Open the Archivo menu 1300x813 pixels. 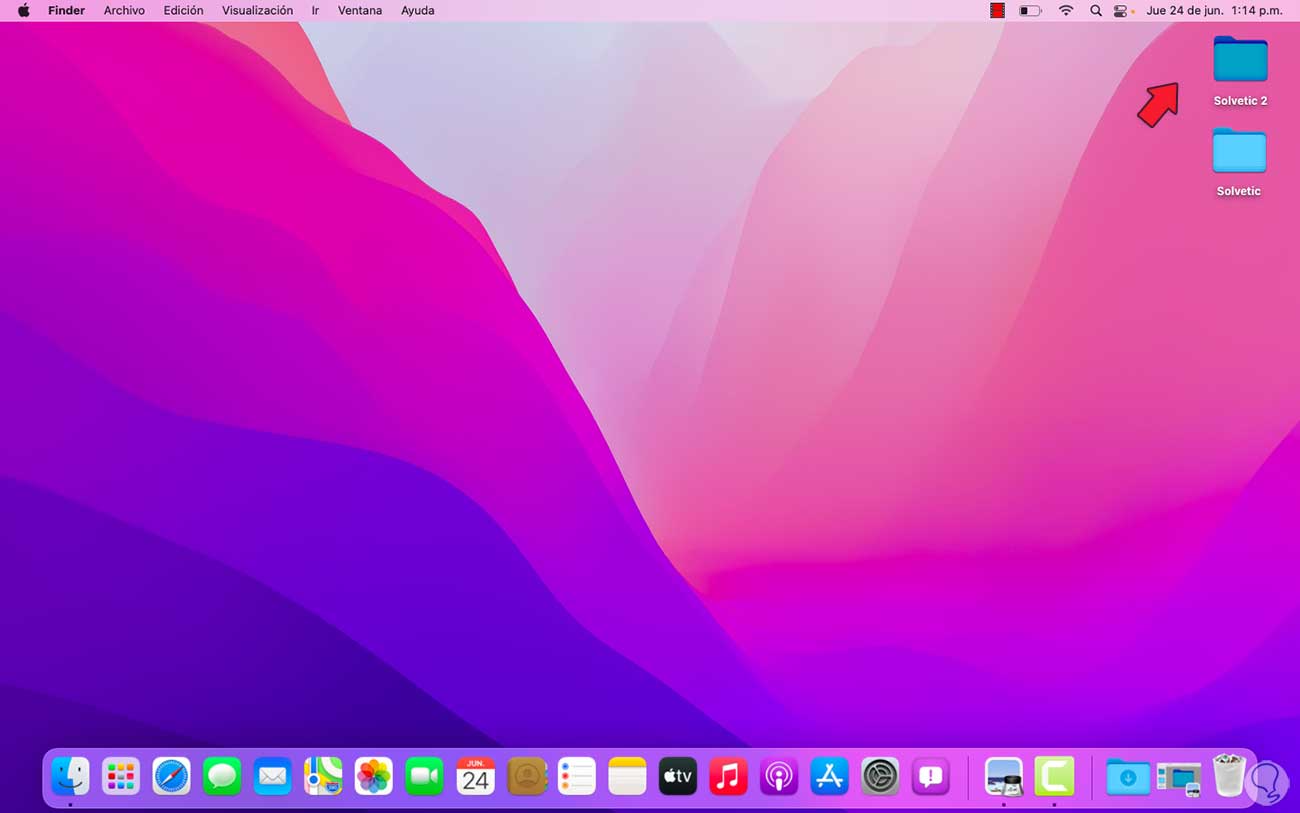point(124,10)
